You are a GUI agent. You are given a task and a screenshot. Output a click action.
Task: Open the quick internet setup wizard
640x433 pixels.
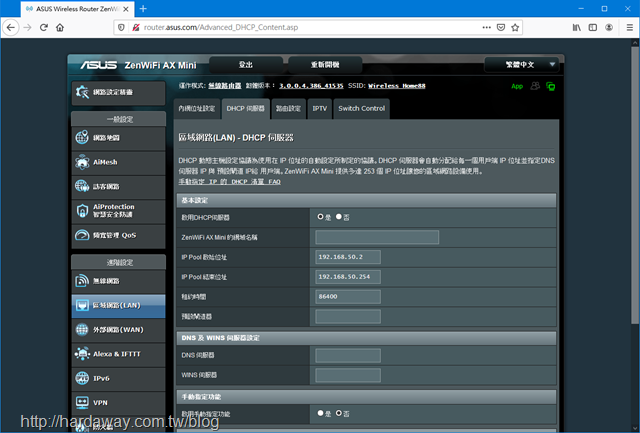click(x=118, y=92)
